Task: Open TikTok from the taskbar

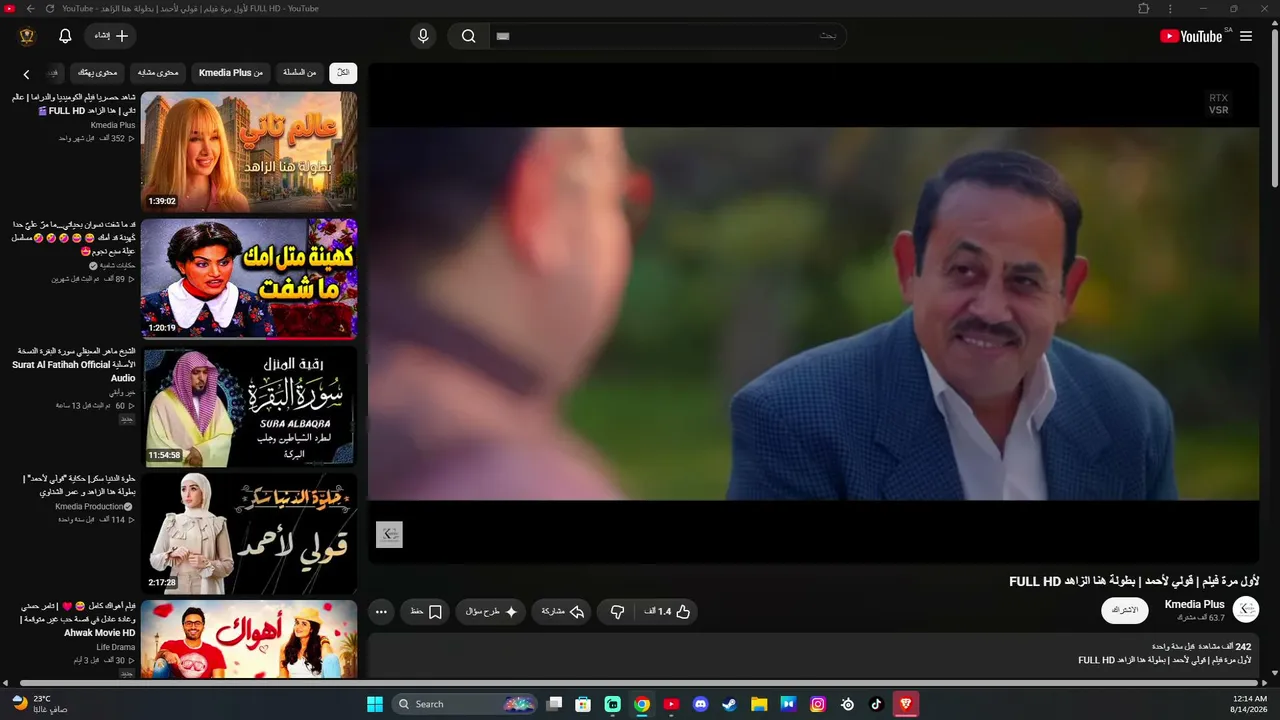Action: click(876, 704)
